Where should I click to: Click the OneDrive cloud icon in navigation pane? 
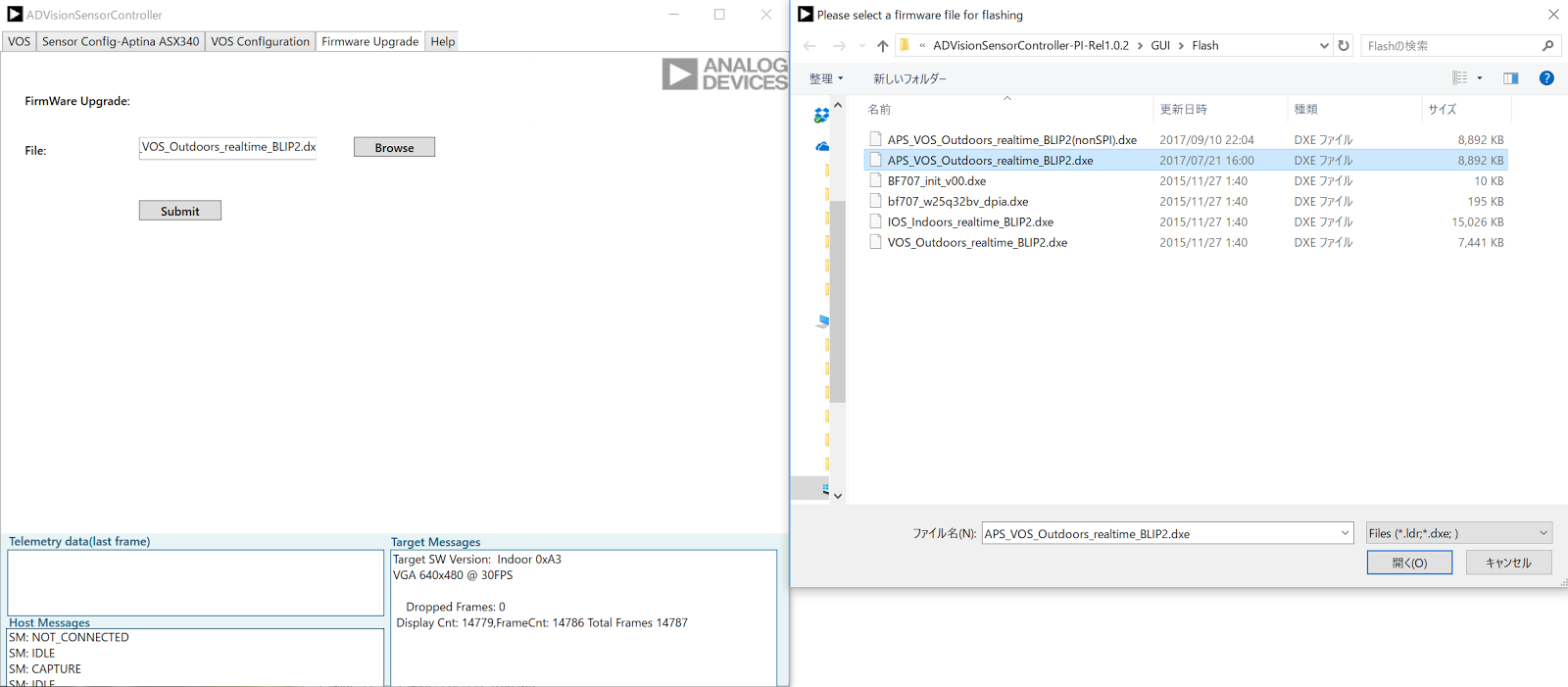(822, 147)
